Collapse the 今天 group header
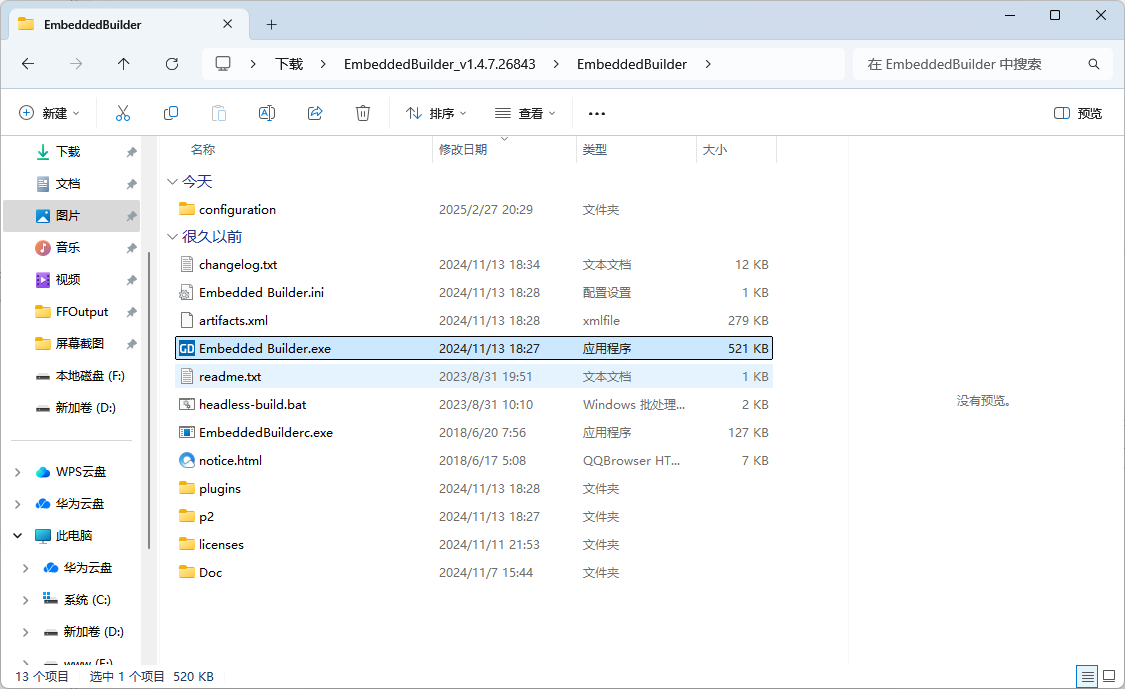This screenshot has height=689, width=1125. point(171,182)
